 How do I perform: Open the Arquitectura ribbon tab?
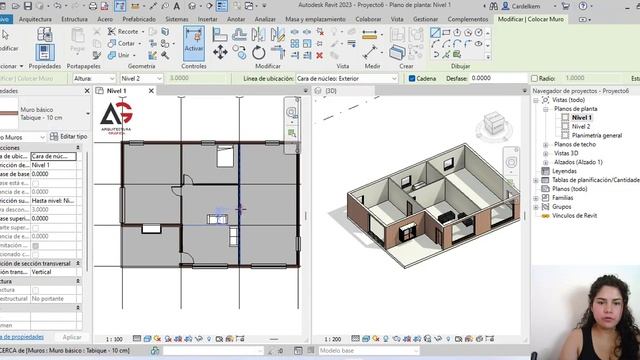point(35,19)
